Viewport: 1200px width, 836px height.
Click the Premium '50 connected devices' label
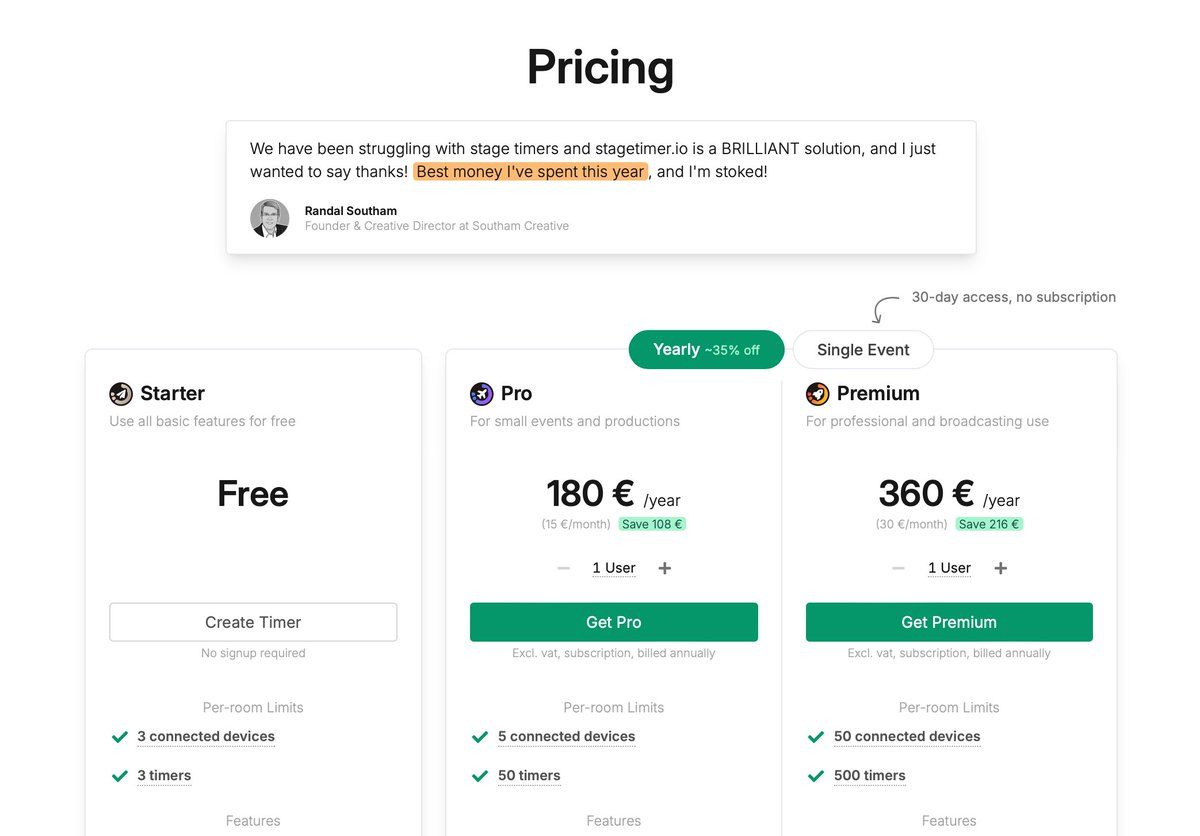(x=907, y=737)
